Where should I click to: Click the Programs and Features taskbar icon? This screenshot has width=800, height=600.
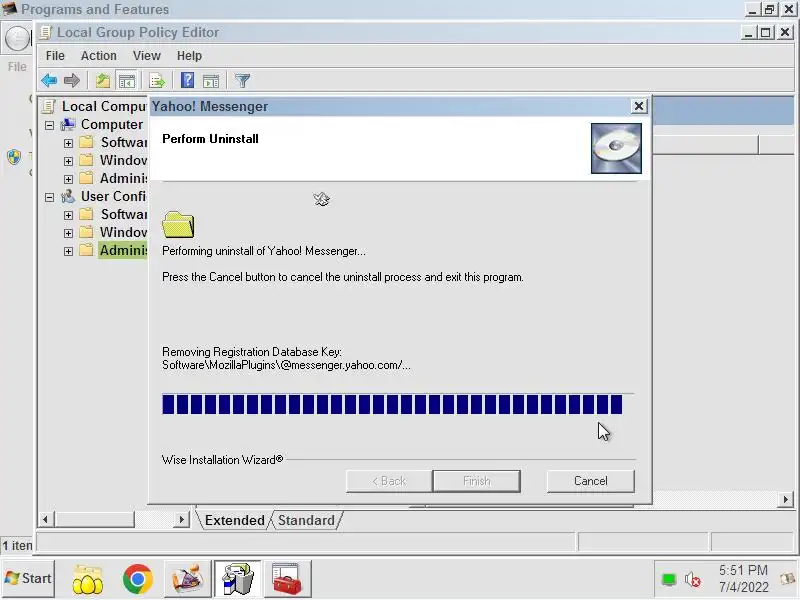tap(237, 579)
